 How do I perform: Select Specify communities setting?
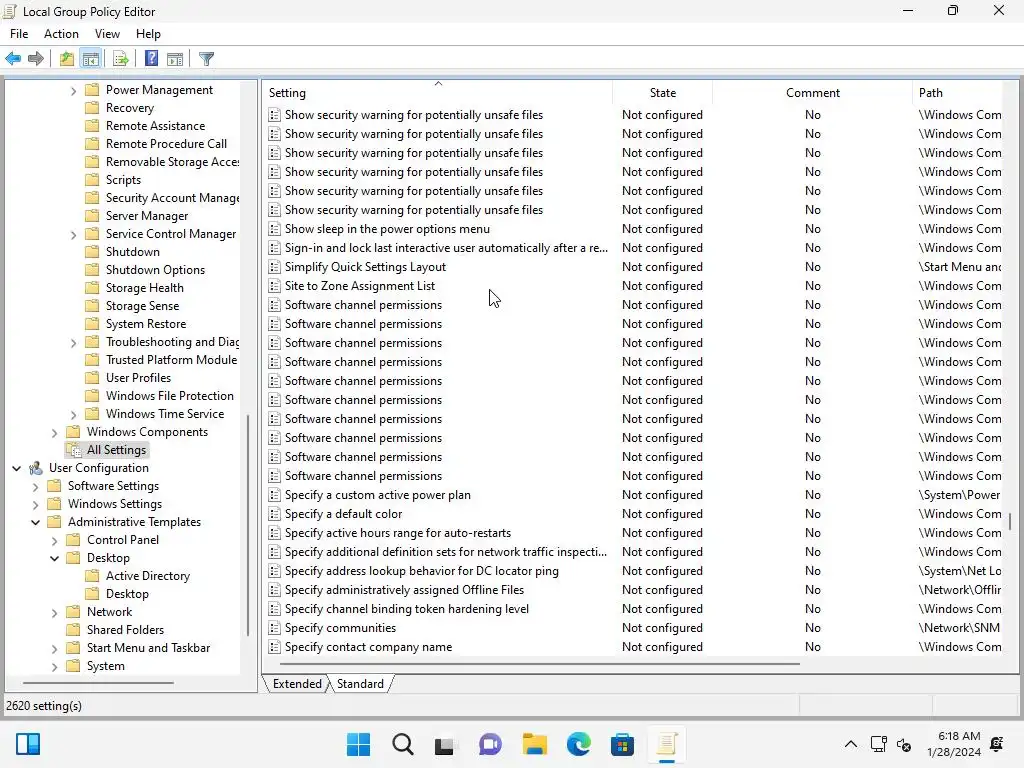point(340,628)
